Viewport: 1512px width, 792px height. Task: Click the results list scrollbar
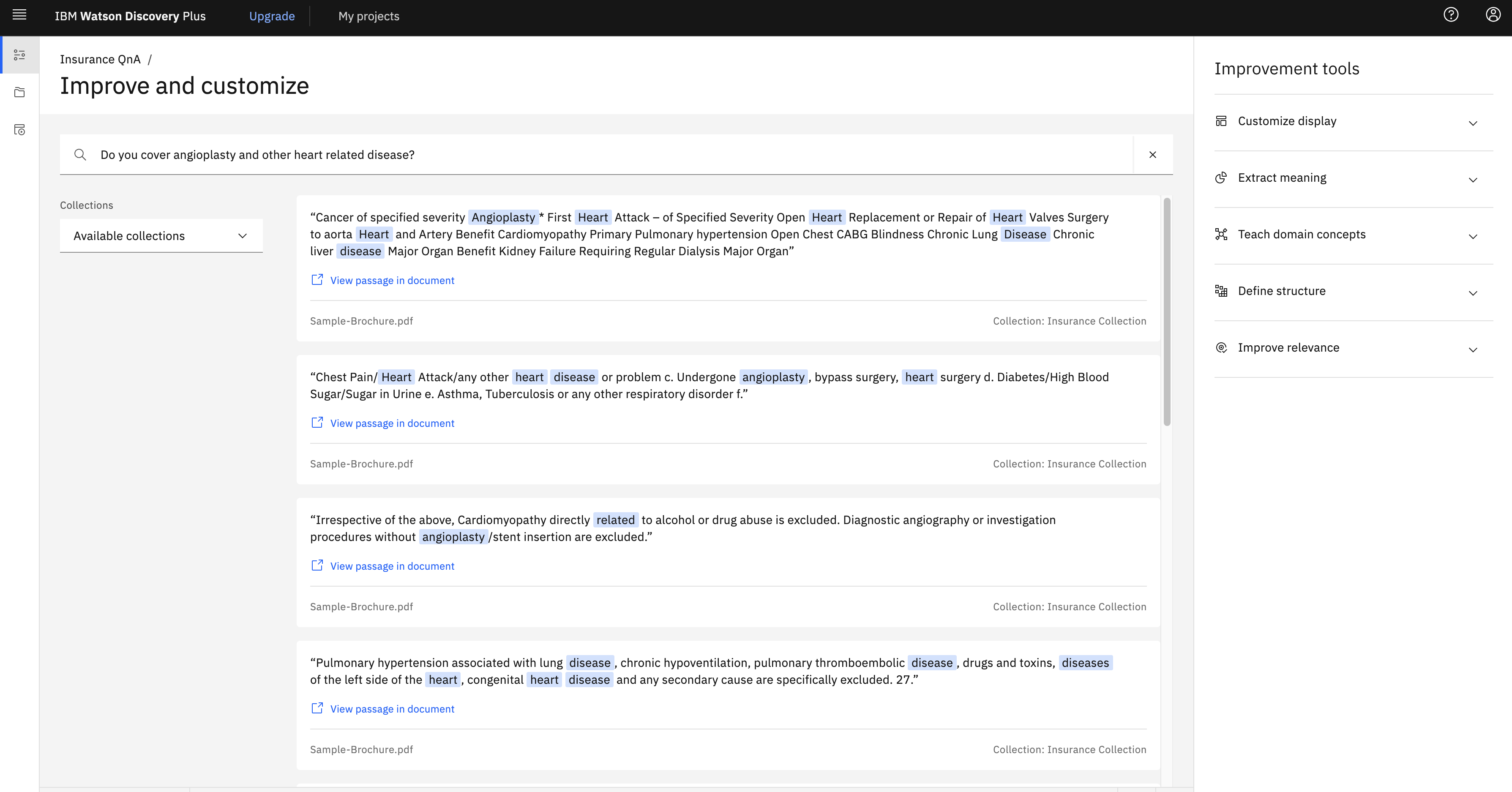pyautogui.click(x=1167, y=311)
